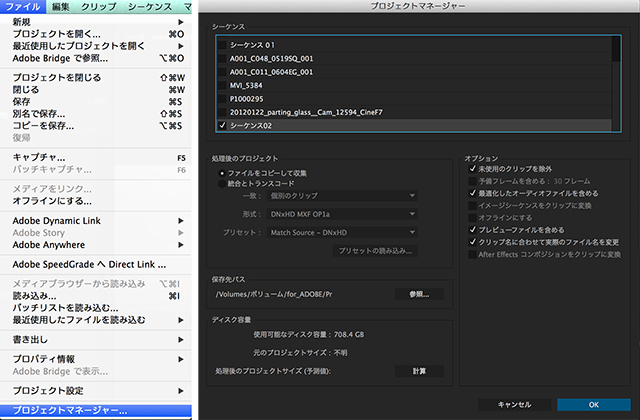Open the ファイル menu in the menu bar
640x420 pixels.
click(22, 7)
